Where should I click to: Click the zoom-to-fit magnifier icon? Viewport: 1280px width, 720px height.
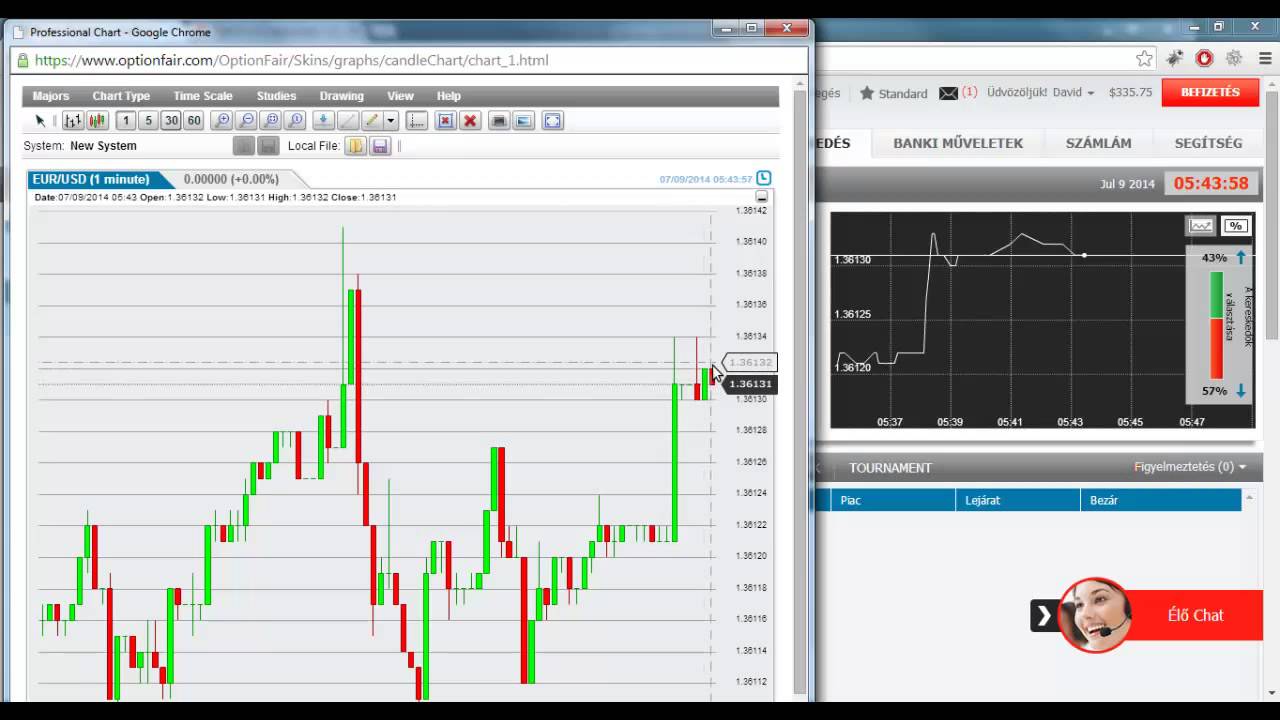[270, 121]
